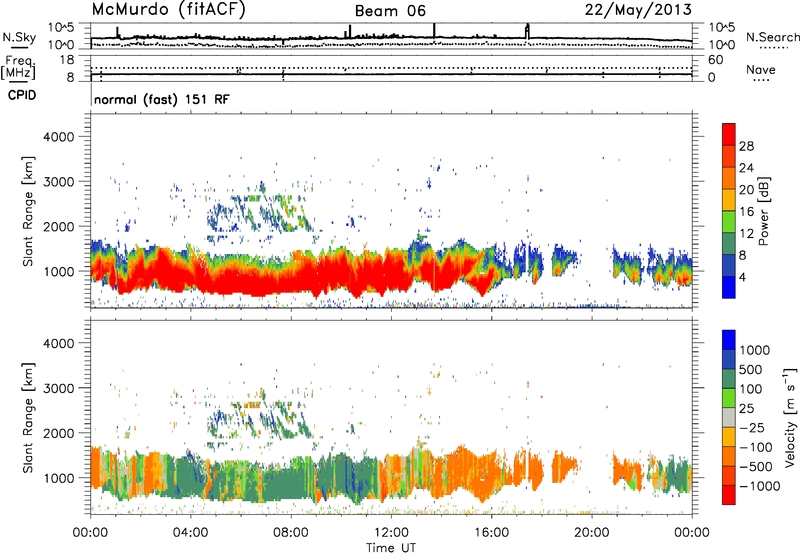Click the "18" frequency axis value
Image resolution: width=800 pixels, height=554 pixels.
[67, 60]
